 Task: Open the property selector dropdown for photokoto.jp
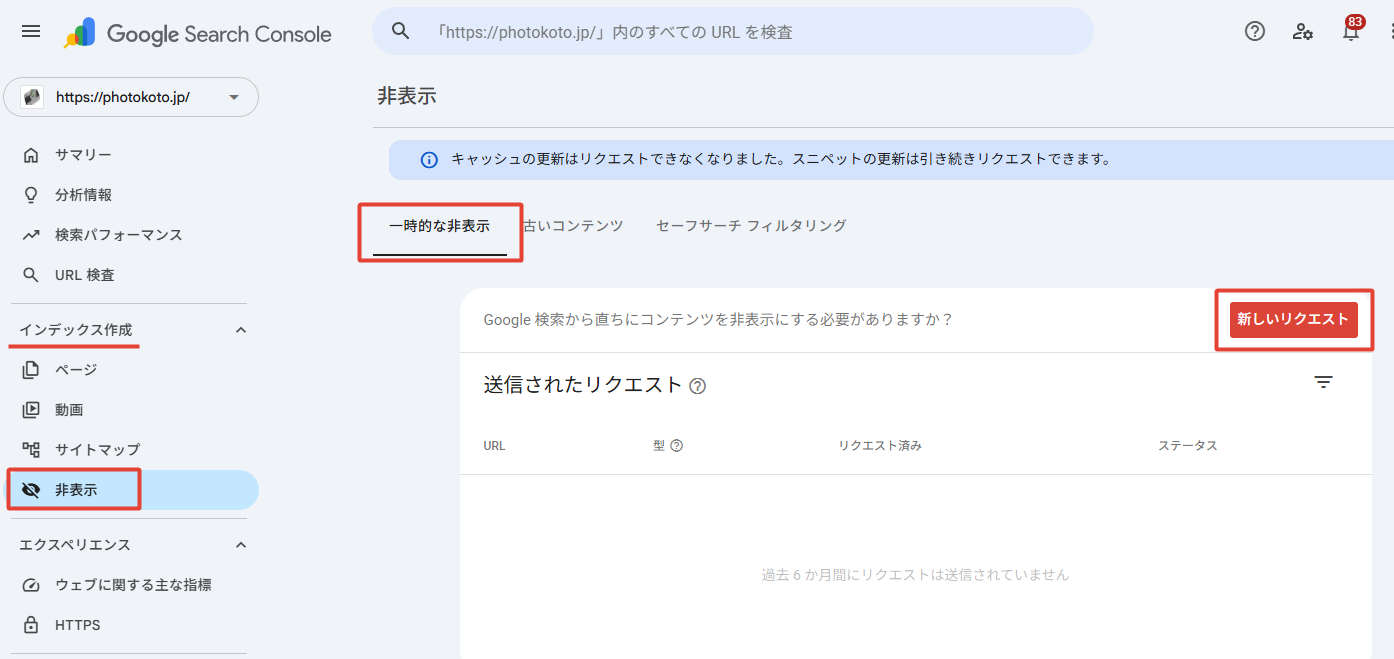[x=131, y=97]
